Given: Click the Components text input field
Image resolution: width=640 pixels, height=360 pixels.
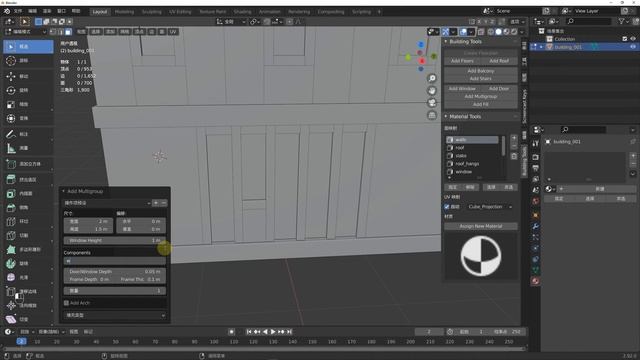Looking at the screenshot, I should point(115,261).
